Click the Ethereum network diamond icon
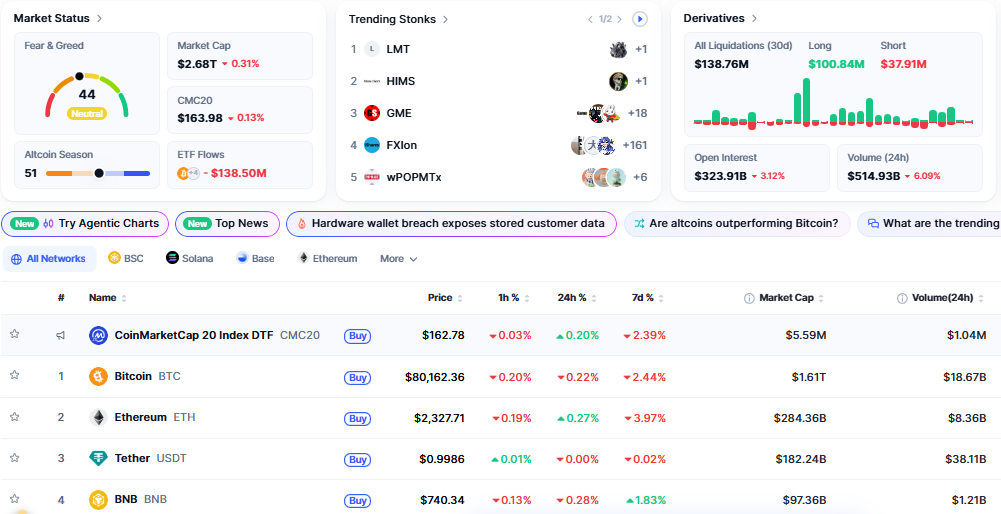 (x=303, y=258)
